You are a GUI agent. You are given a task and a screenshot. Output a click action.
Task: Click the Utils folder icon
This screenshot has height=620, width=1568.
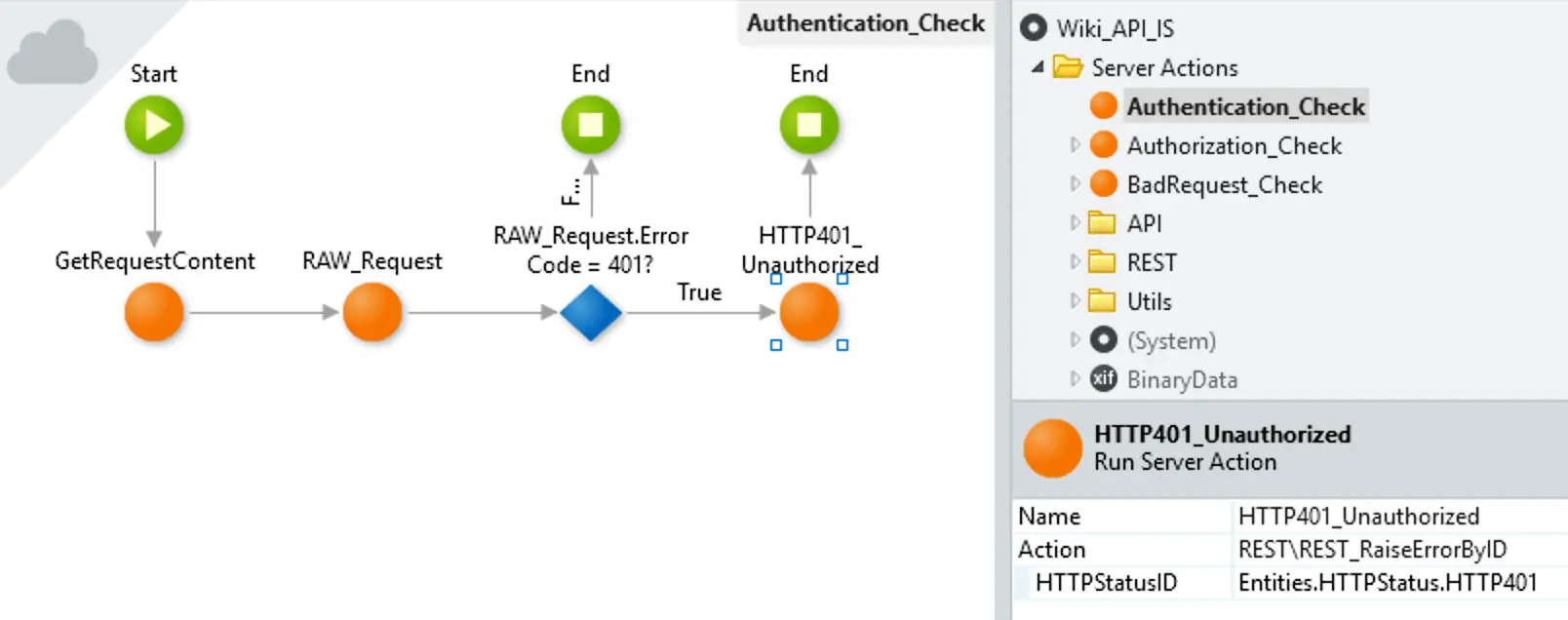(1102, 301)
